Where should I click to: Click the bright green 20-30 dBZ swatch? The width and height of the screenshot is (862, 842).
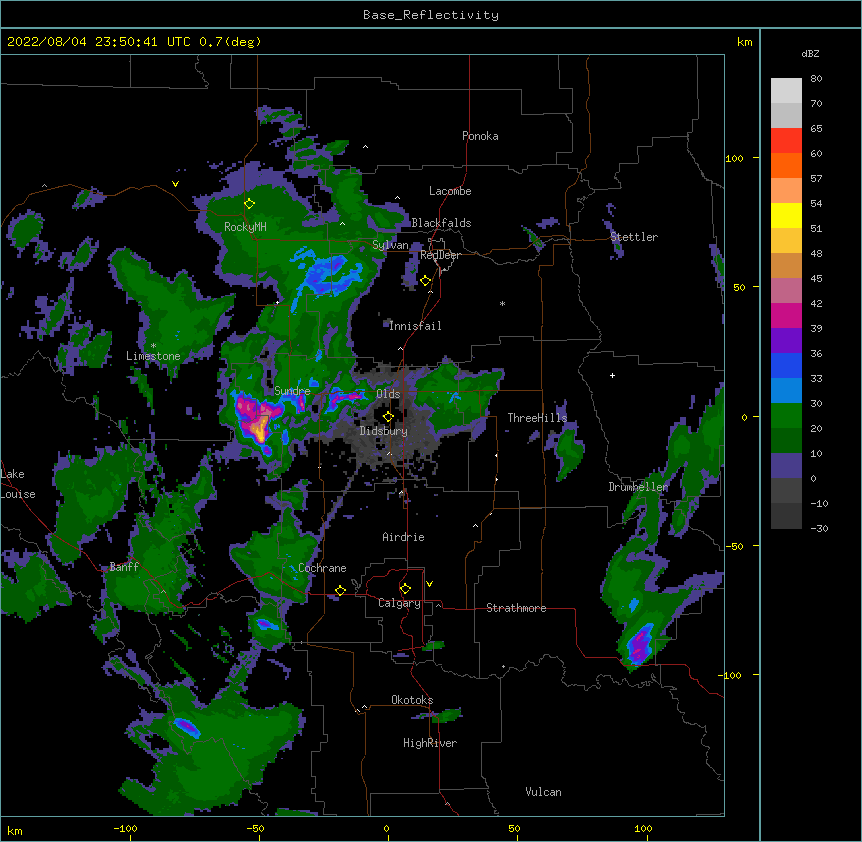(x=786, y=416)
